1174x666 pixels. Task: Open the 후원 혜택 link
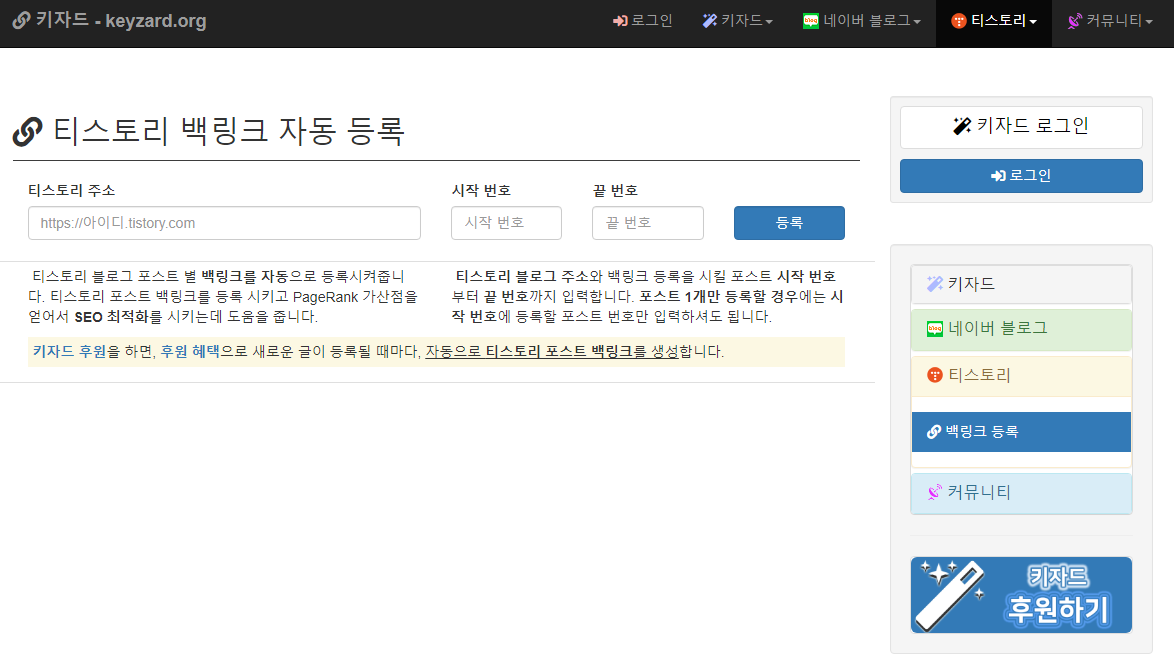(x=190, y=352)
